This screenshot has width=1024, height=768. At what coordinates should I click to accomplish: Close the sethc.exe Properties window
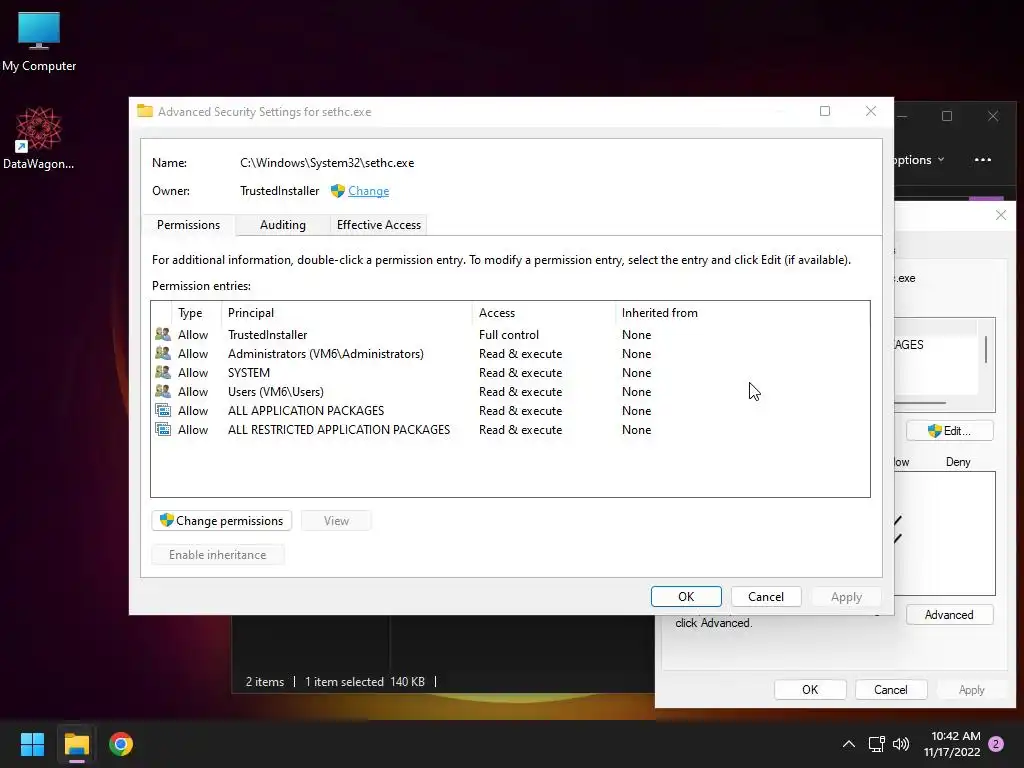pos(1000,215)
